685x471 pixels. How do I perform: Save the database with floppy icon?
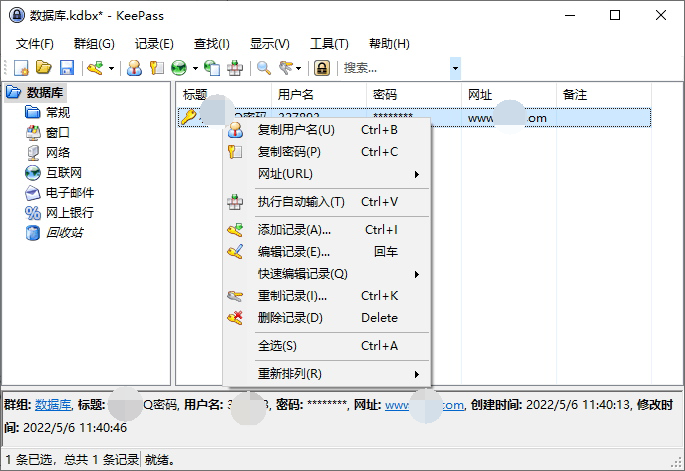click(x=67, y=68)
